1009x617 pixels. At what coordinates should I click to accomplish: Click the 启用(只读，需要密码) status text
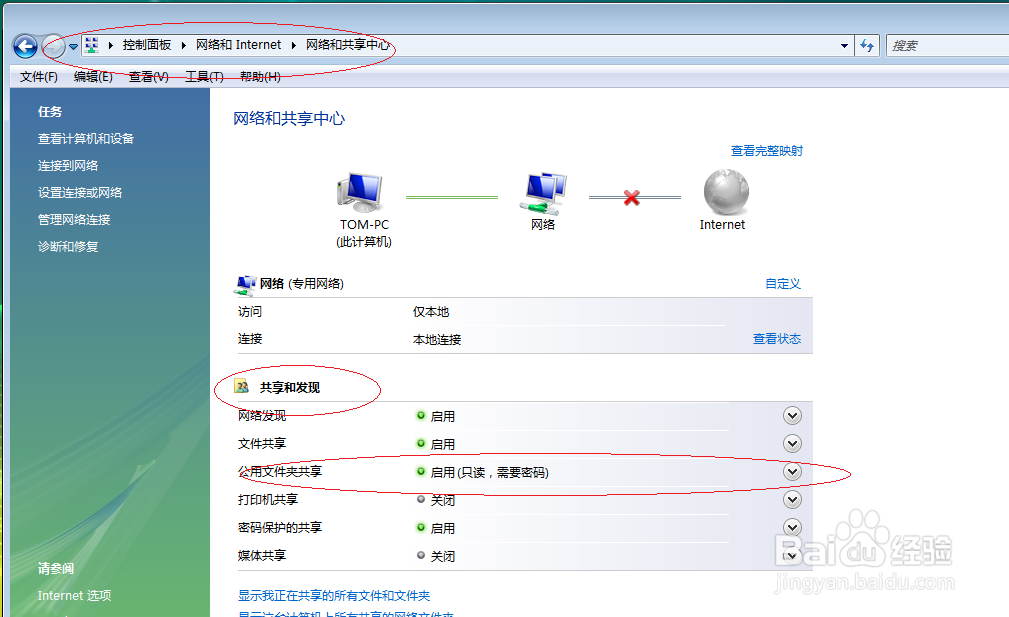[489, 472]
